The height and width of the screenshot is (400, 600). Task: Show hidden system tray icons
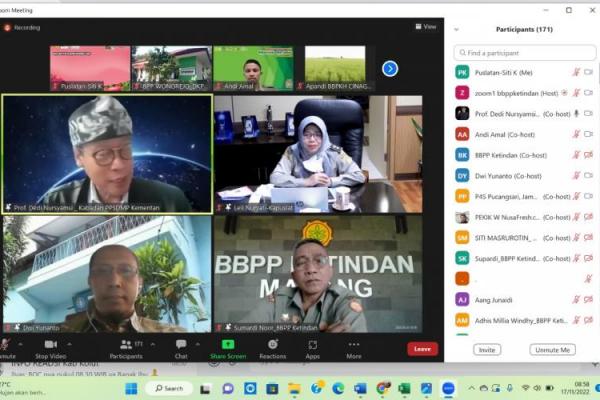[x=471, y=388]
